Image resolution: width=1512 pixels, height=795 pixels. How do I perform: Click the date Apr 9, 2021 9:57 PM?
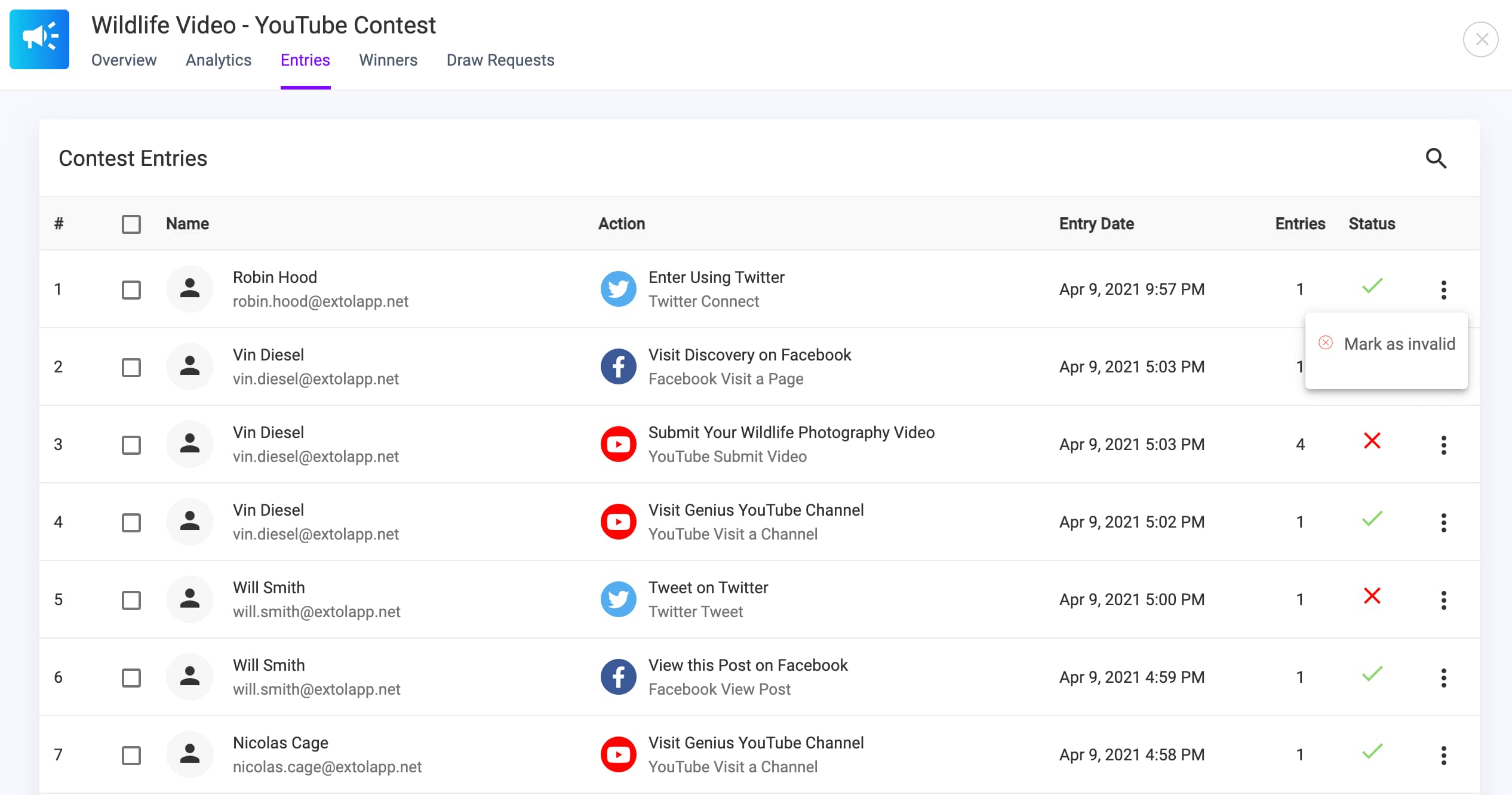1132,289
